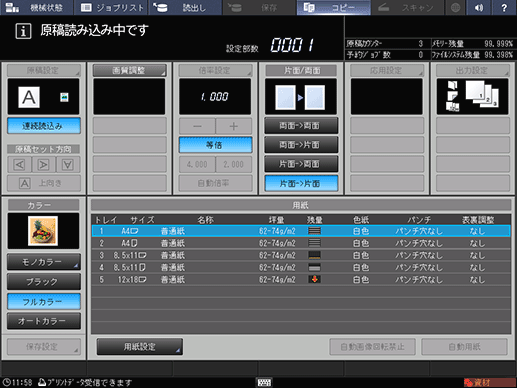Toggle 連続読込み continuous scan

(44, 126)
